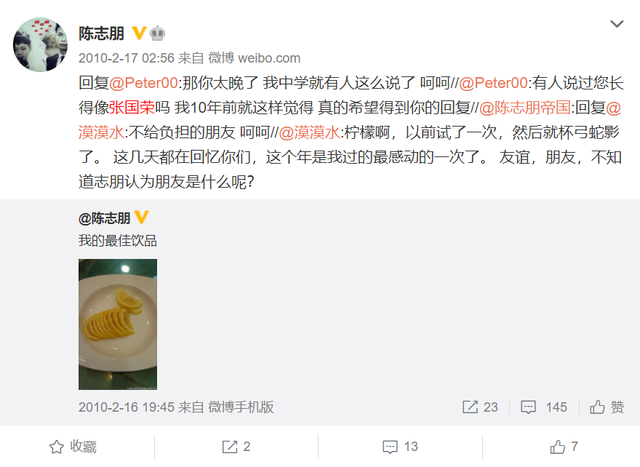
Task: Open the original post's 2010-2-16 19:45 timestamp
Action: coord(127,407)
